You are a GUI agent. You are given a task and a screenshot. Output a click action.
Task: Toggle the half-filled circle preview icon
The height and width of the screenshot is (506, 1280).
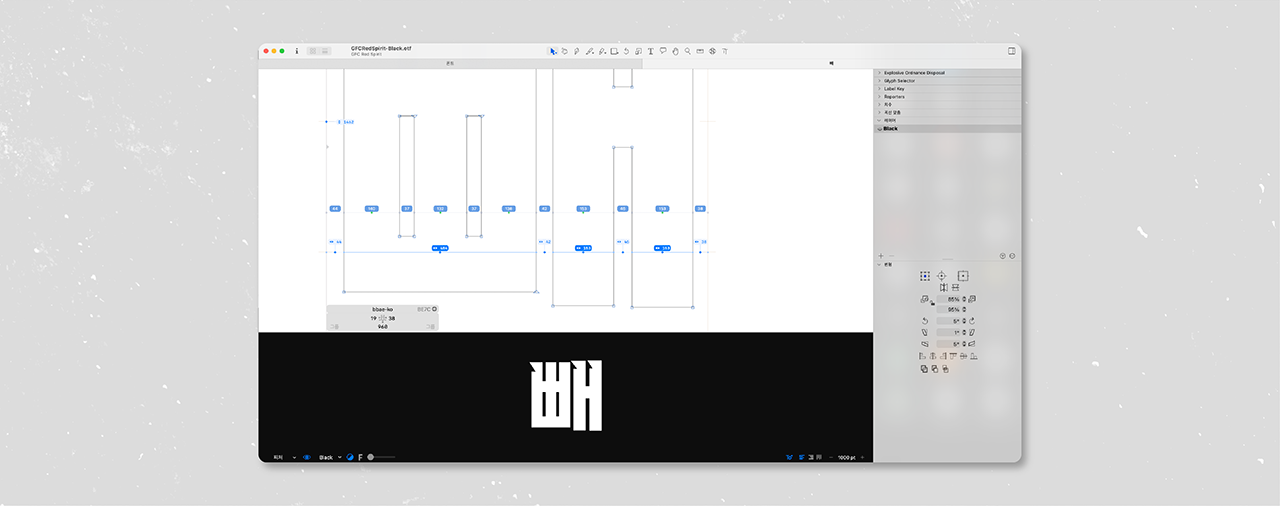350,457
